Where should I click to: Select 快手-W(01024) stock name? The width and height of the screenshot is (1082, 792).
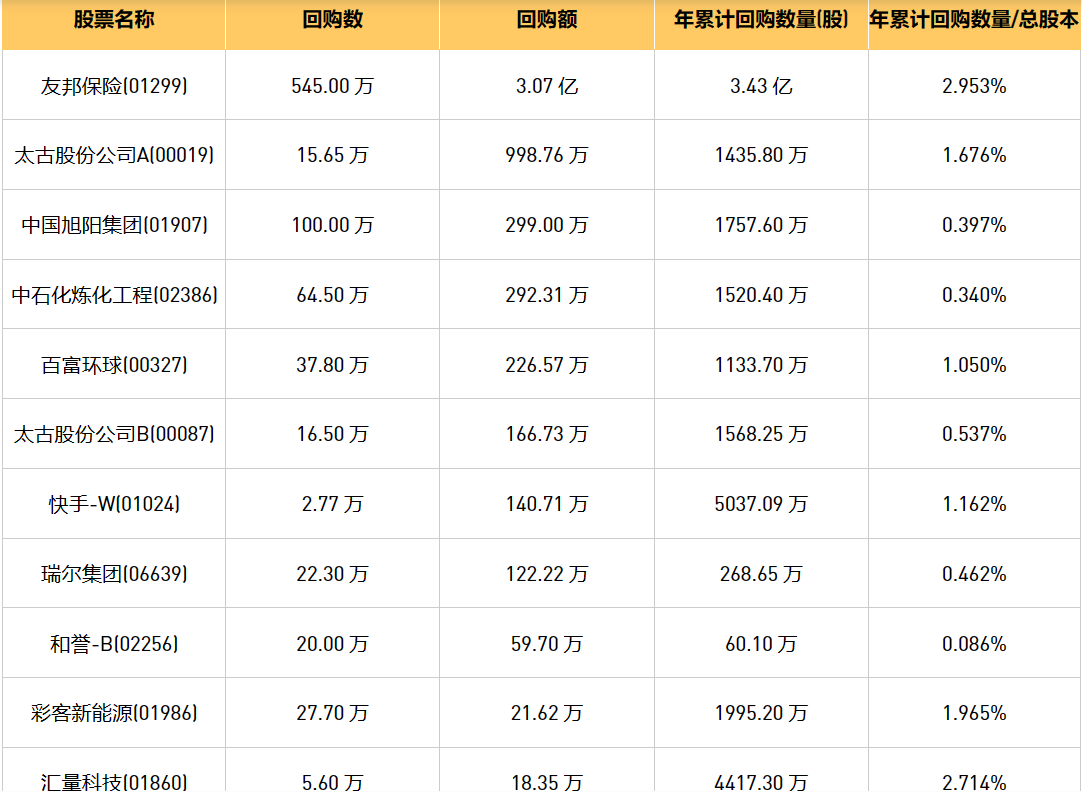click(114, 504)
